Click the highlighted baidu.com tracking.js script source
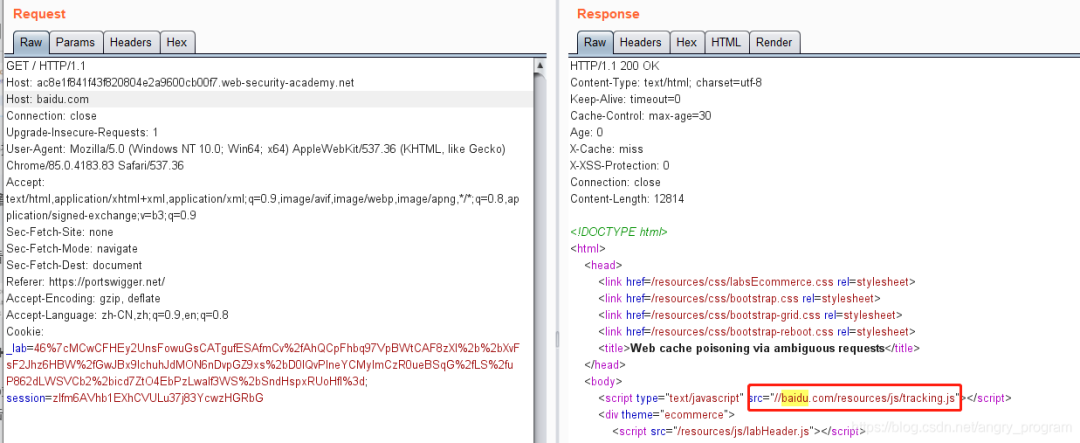The width and height of the screenshot is (1080, 443). click(855, 398)
